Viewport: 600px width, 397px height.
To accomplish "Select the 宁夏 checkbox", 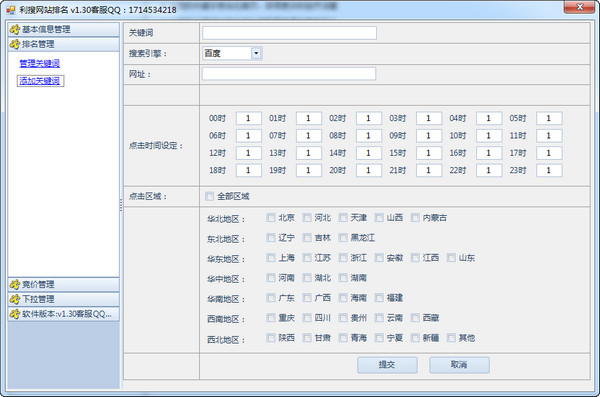I will pos(379,338).
